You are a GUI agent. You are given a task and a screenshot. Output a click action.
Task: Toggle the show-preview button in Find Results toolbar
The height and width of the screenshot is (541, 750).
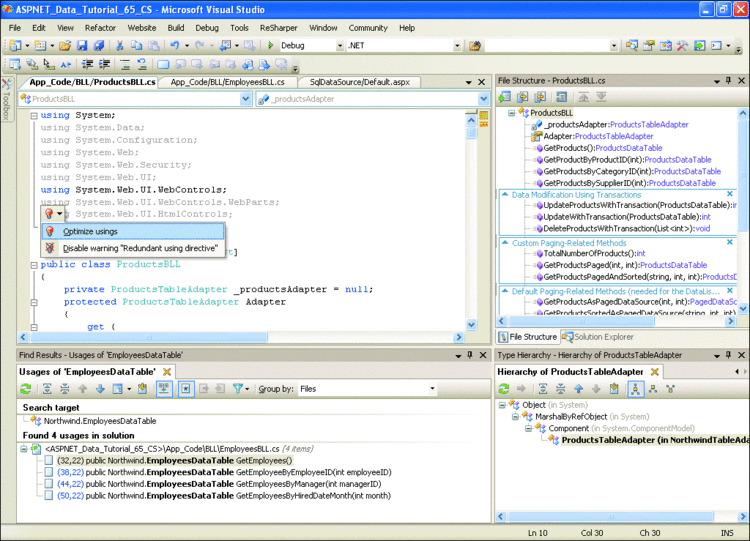[x=164, y=389]
